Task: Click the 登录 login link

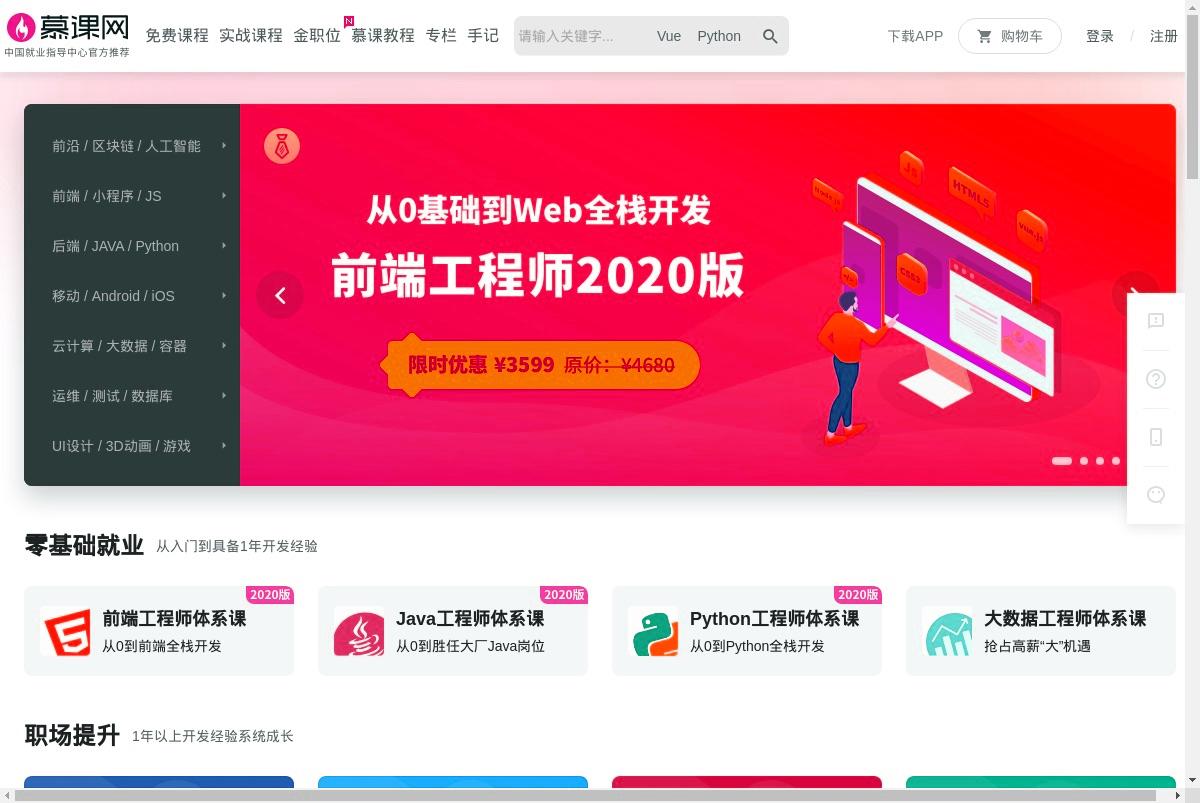Action: point(1100,36)
